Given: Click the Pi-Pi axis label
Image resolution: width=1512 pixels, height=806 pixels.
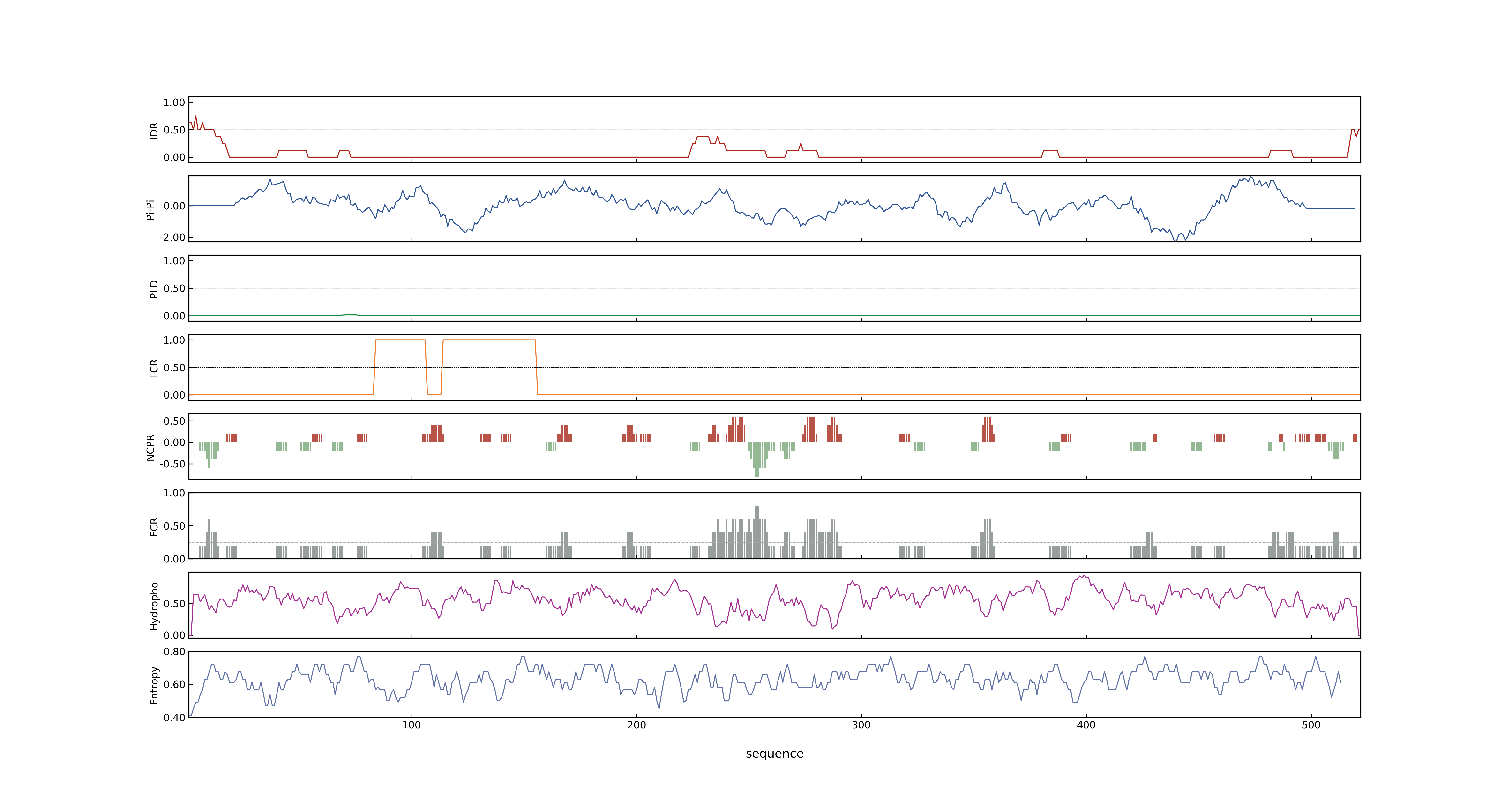Looking at the screenshot, I should (150, 209).
